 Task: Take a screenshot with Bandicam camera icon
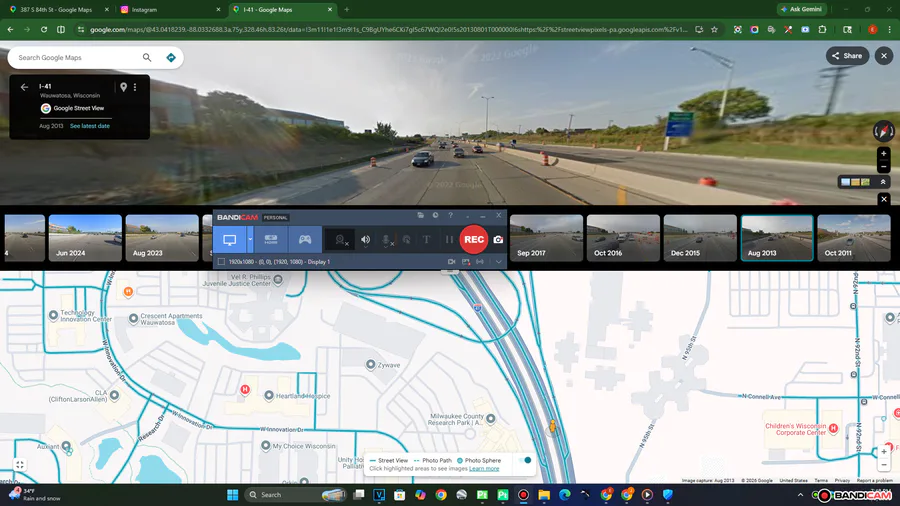coord(498,240)
